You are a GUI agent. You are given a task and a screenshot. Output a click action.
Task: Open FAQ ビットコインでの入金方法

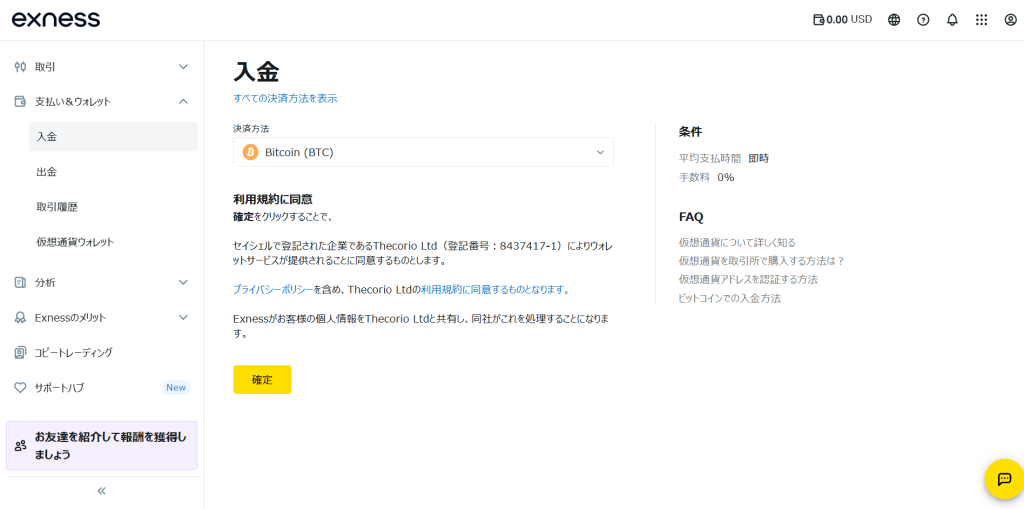coord(730,298)
